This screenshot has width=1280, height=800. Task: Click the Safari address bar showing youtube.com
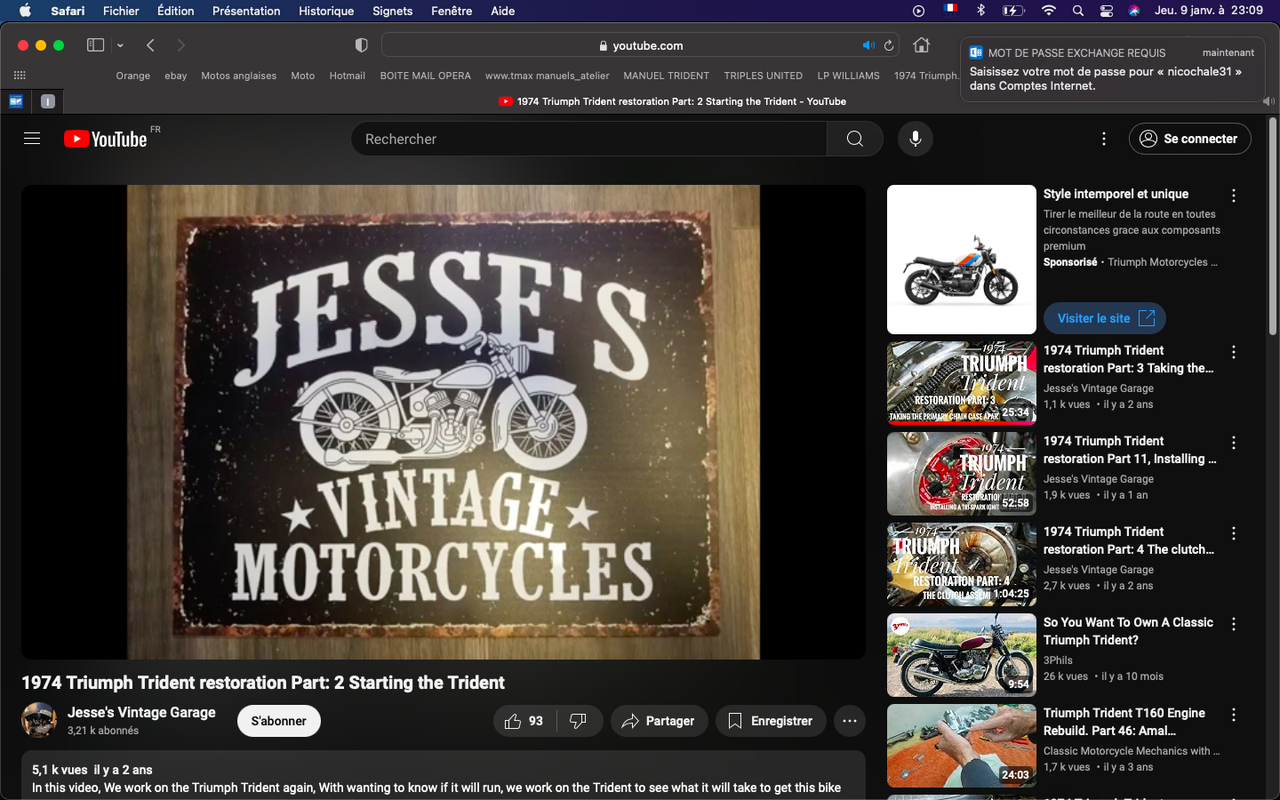pos(640,45)
